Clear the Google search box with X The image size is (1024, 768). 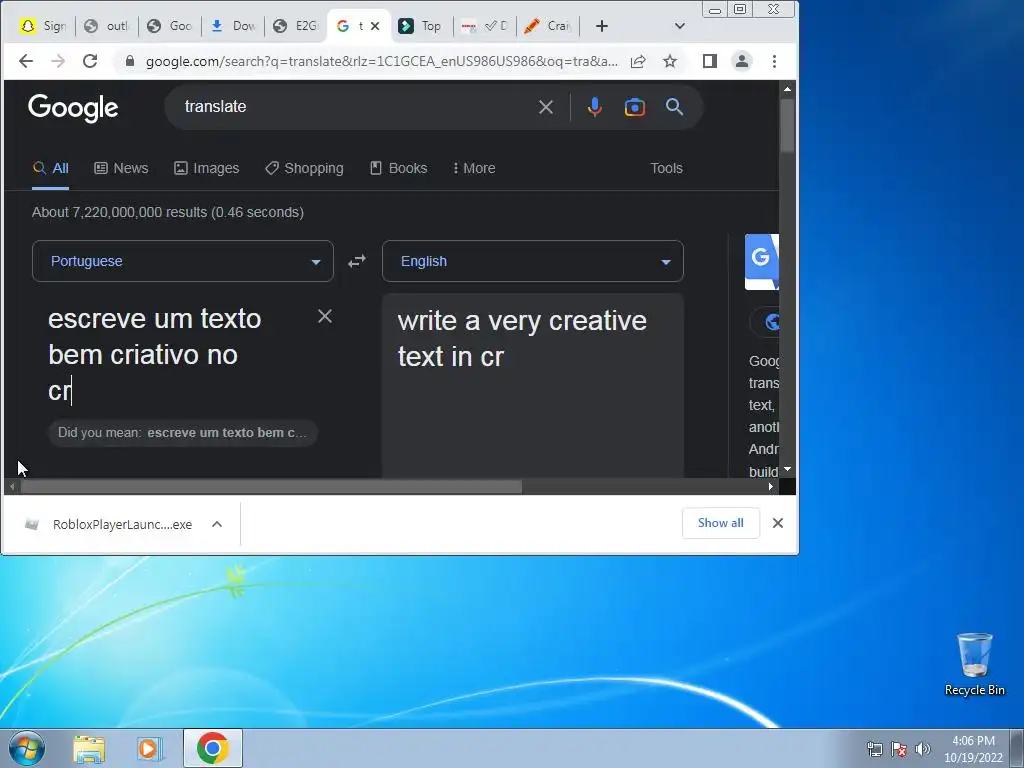coord(546,107)
